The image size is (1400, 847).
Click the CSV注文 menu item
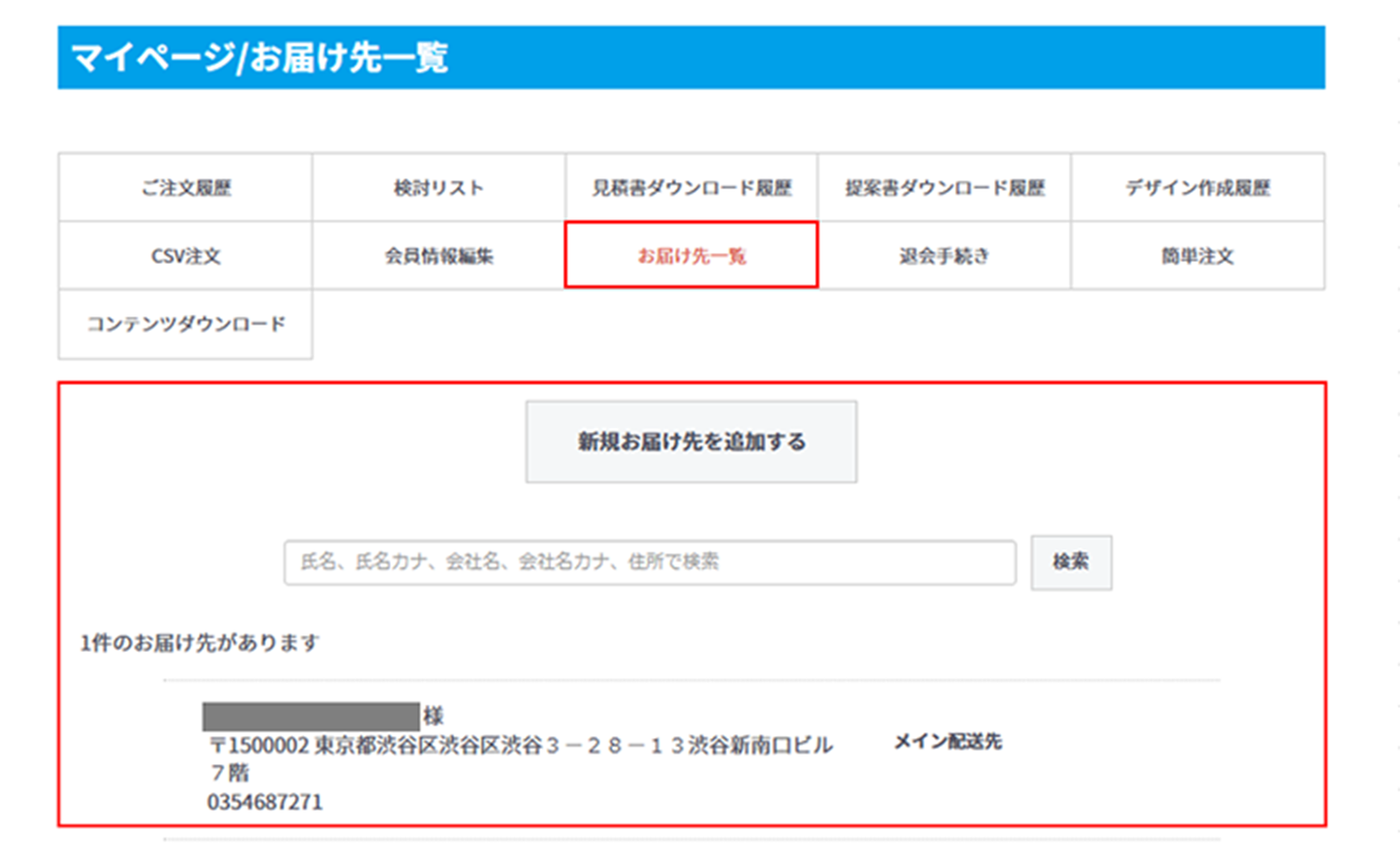[186, 256]
